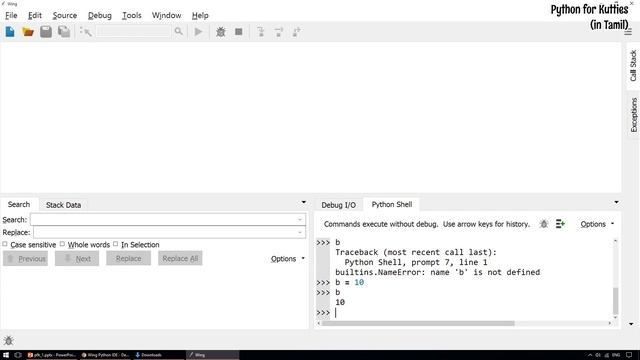
Task: Click the magnifier search icon in toolbar
Action: (178, 31)
